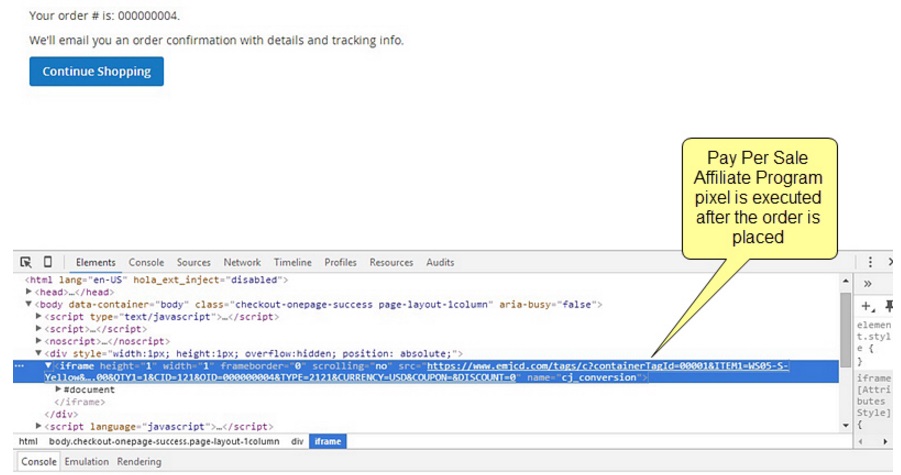Open the Profiles tab

coord(340,262)
